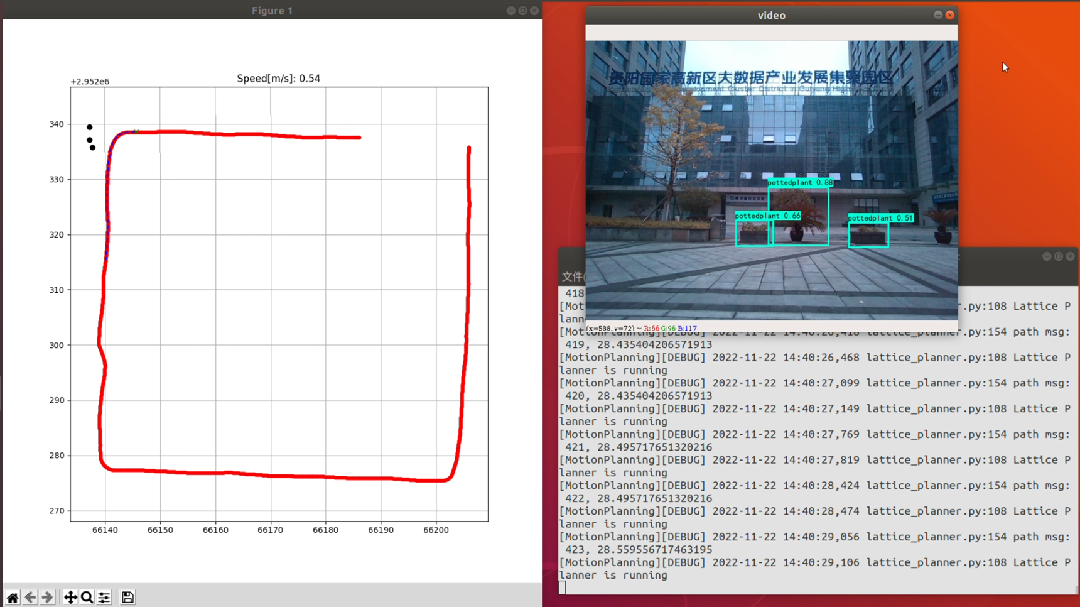Click the x-axis tick label 66200
Screen dimensions: 1080x607
coord(436,531)
